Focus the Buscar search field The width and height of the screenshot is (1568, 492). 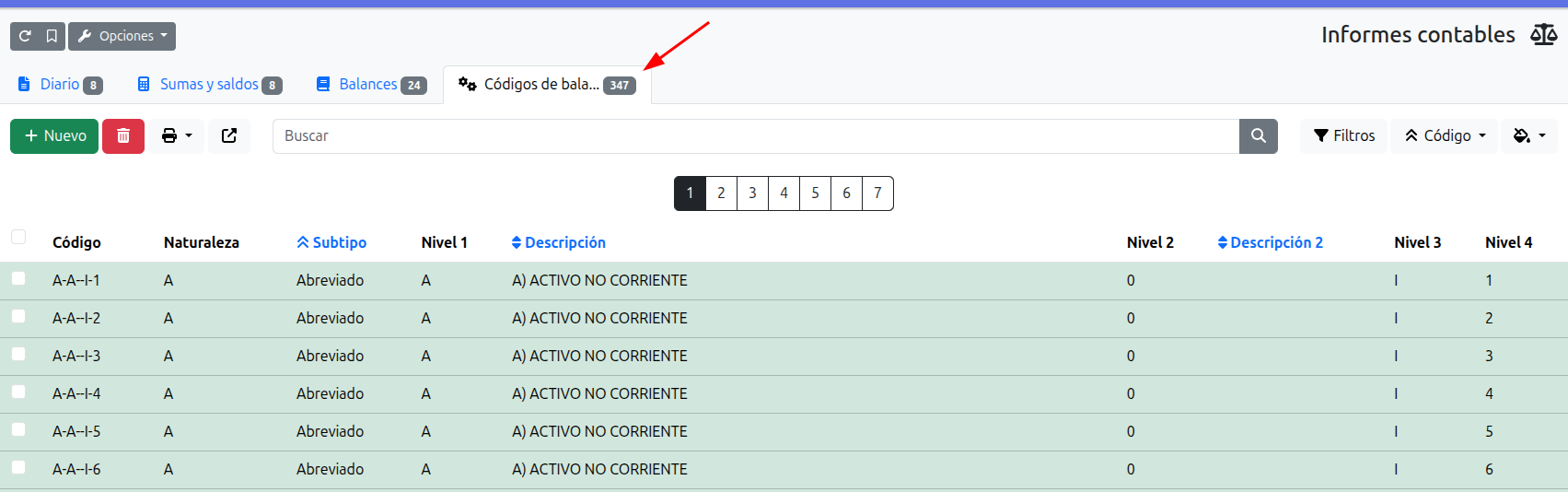(756, 136)
